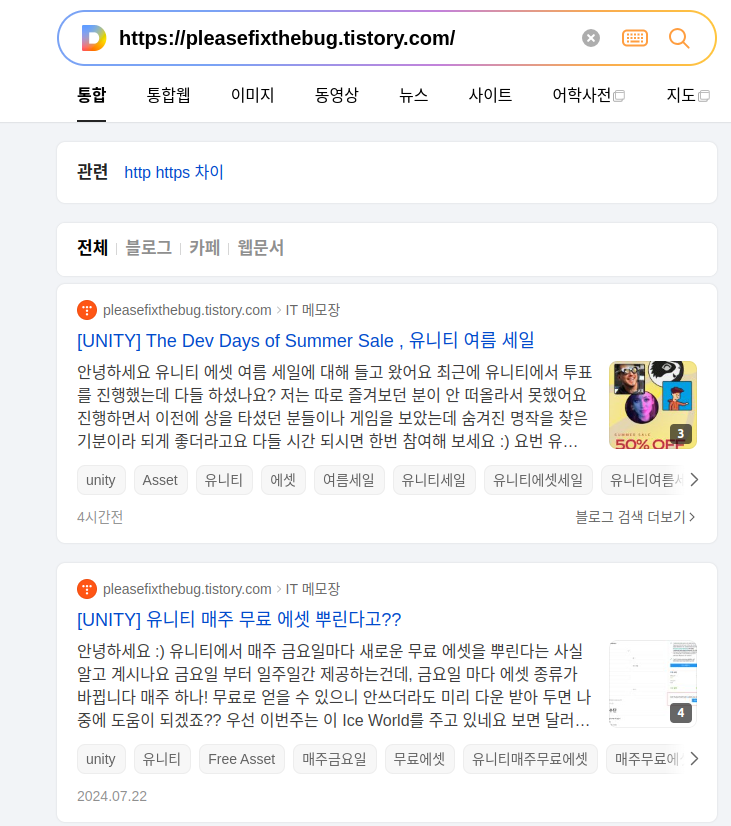
Task: Switch to the 사이트 tab
Action: coord(490,95)
